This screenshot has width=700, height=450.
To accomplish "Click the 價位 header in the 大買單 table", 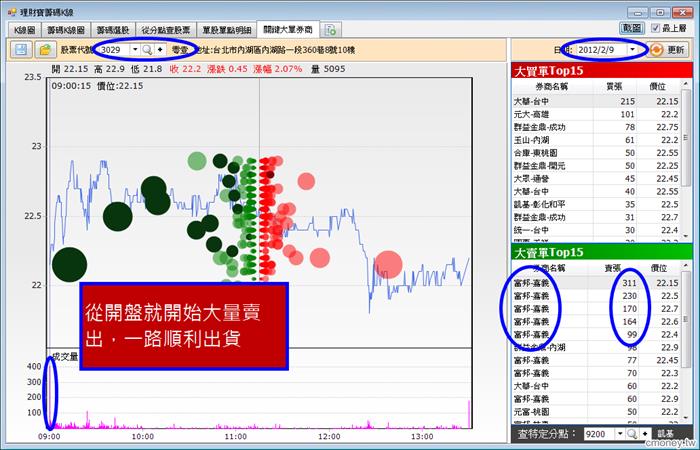I will pyautogui.click(x=658, y=87).
